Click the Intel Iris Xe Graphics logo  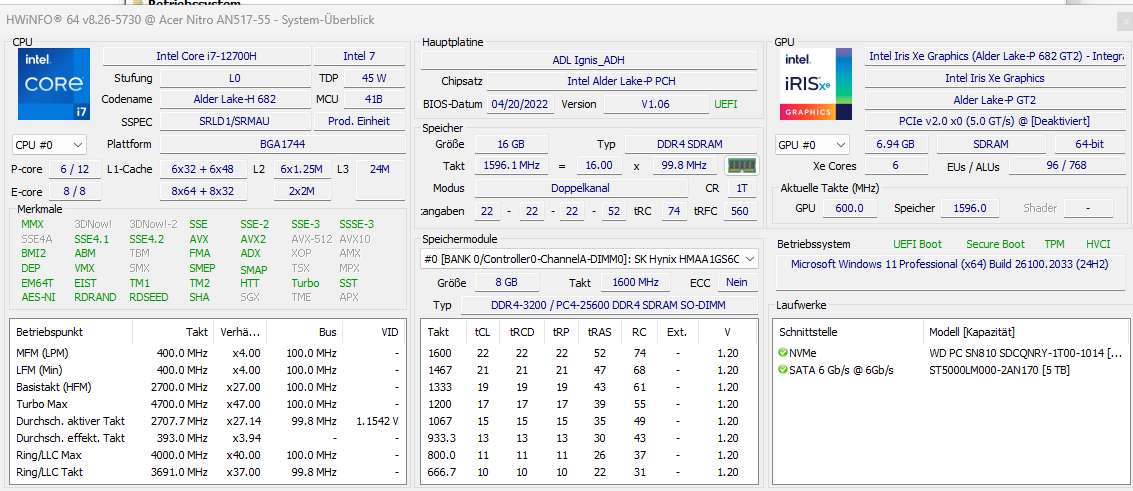point(816,84)
